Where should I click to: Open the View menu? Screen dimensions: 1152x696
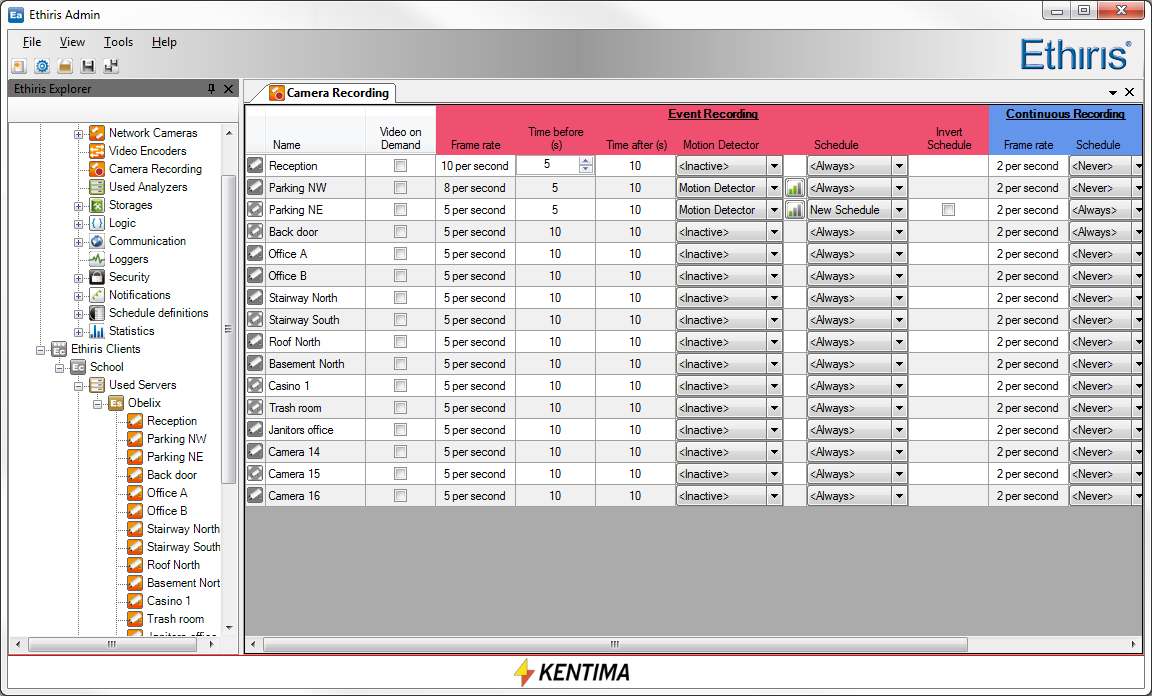[72, 42]
